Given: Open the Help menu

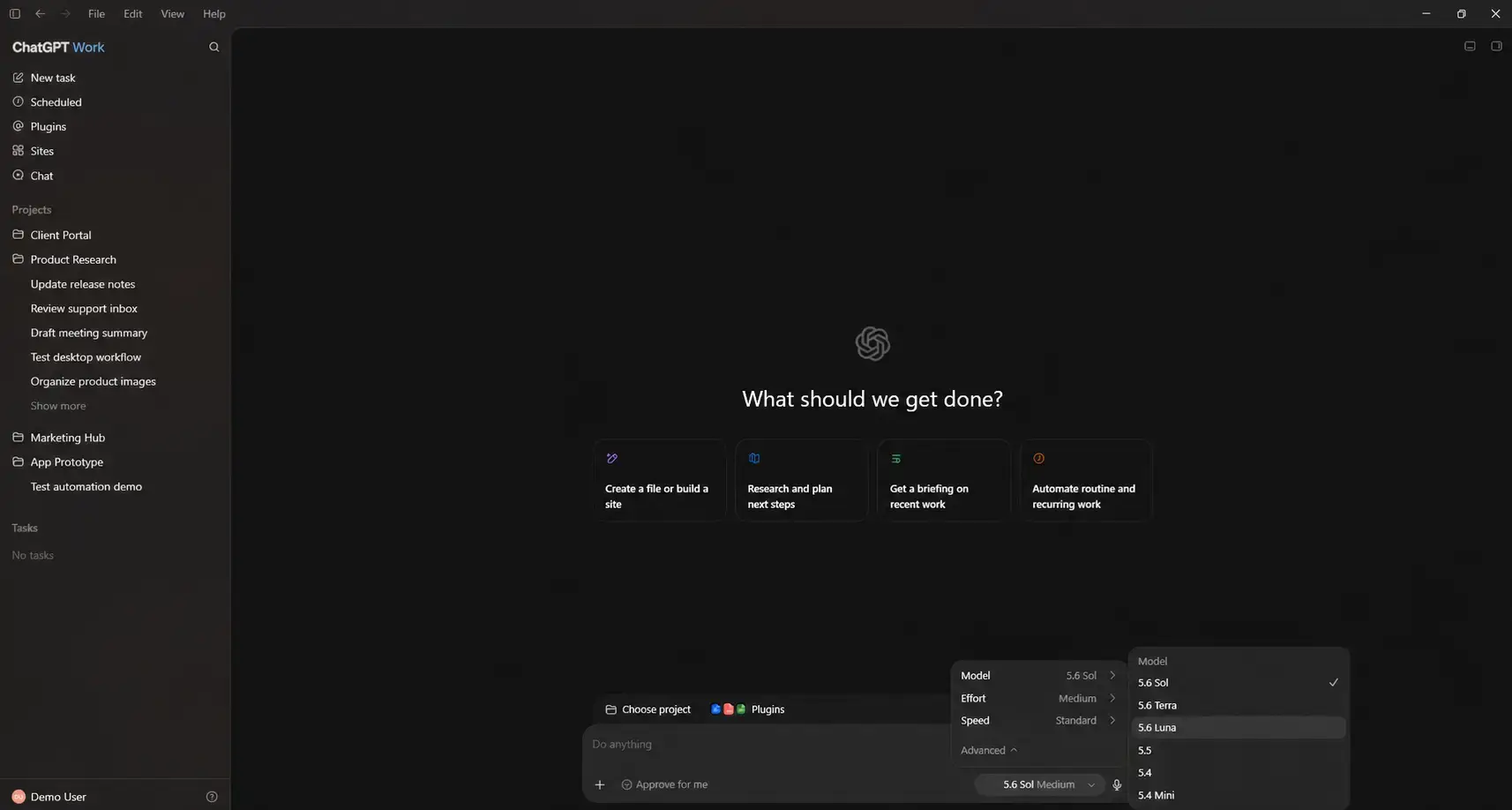Looking at the screenshot, I should (x=214, y=14).
